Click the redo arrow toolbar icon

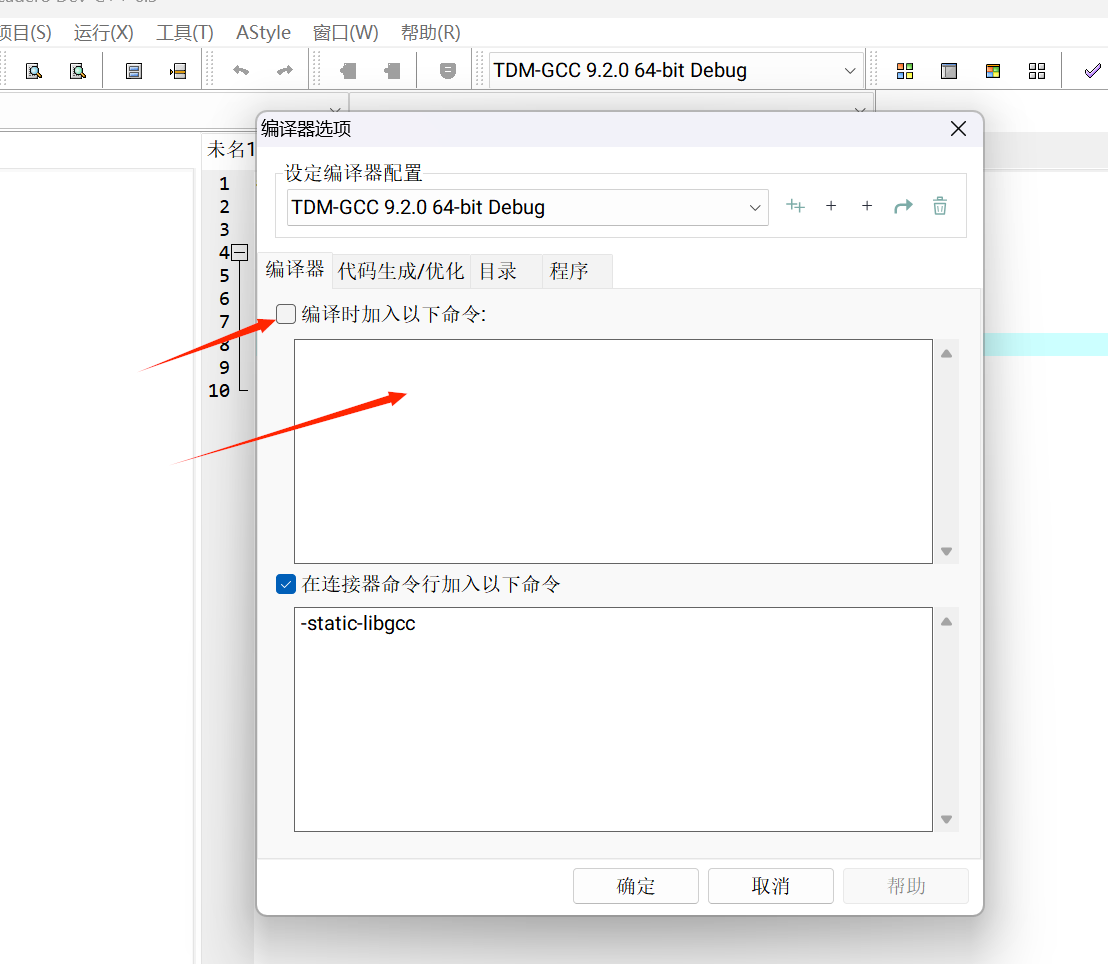pos(285,71)
